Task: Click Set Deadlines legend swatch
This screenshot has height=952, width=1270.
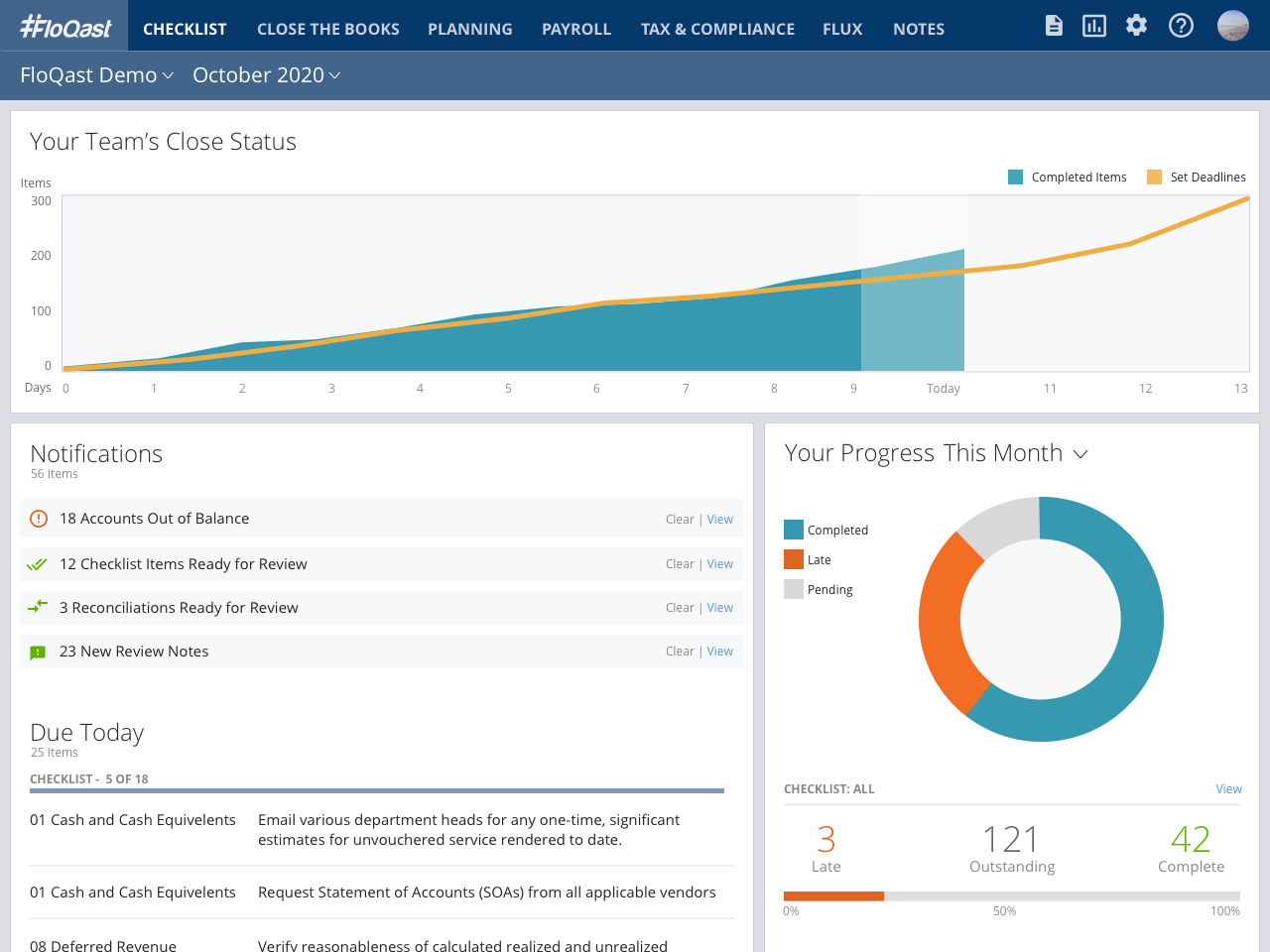Action: [1154, 178]
